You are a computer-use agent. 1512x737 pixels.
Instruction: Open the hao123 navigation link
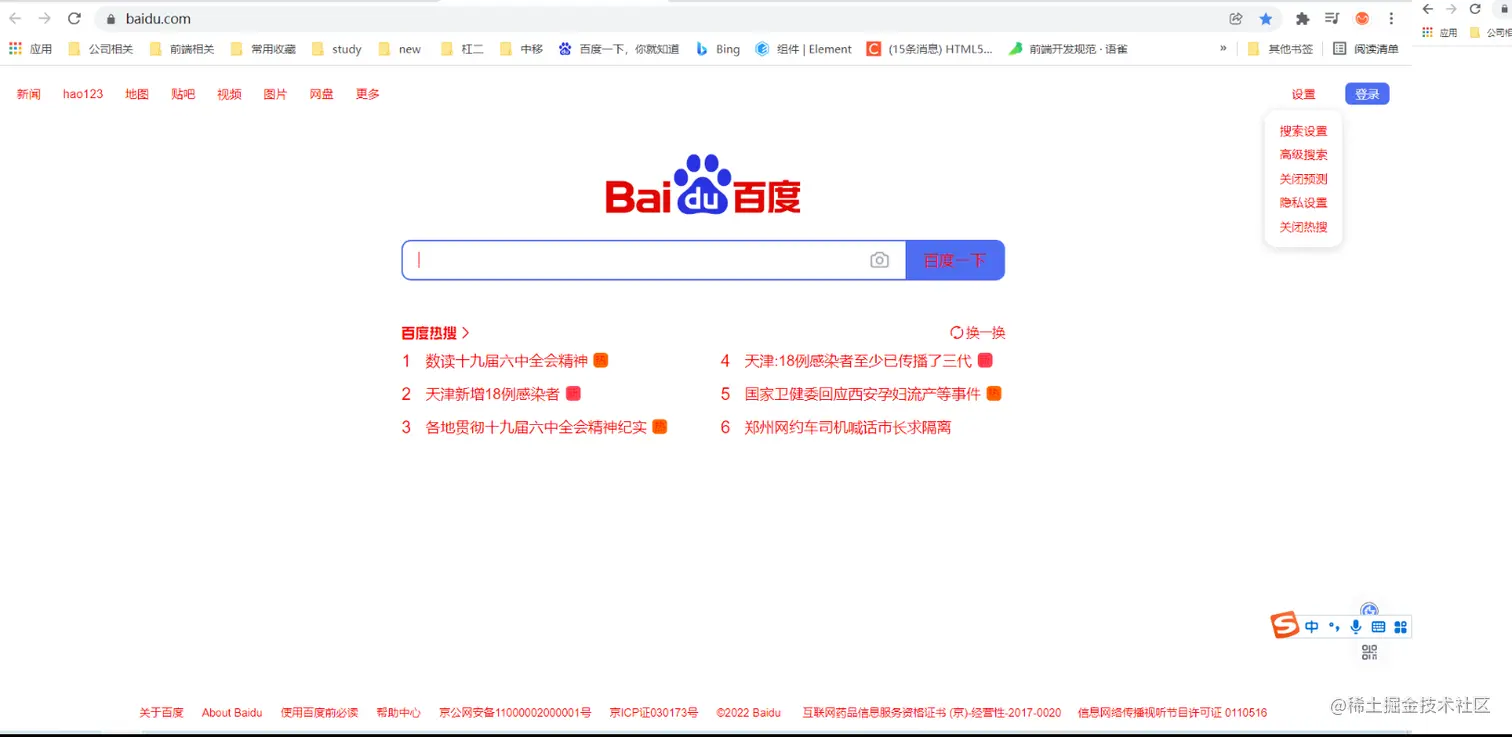(x=83, y=94)
